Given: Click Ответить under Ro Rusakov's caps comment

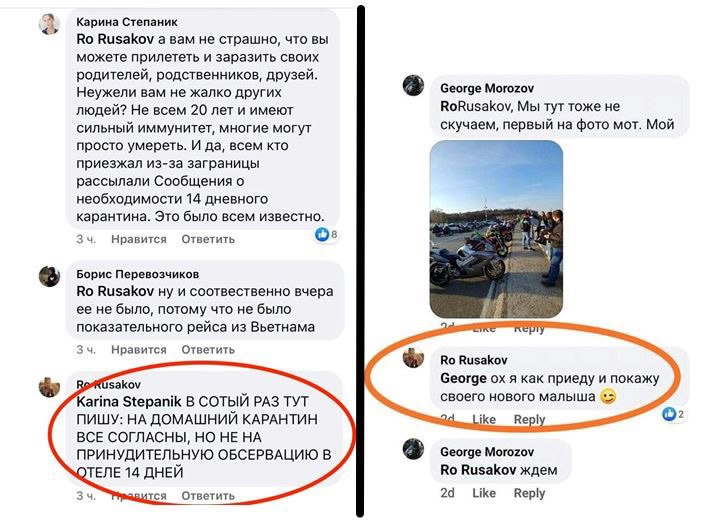Looking at the screenshot, I should pos(208,496).
